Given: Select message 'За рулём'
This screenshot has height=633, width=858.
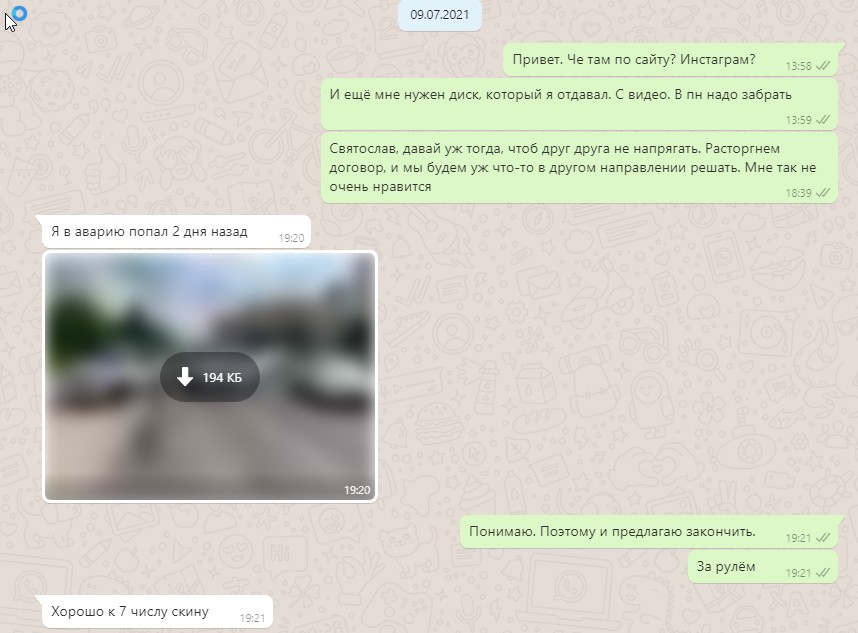Looking at the screenshot, I should (762, 567).
